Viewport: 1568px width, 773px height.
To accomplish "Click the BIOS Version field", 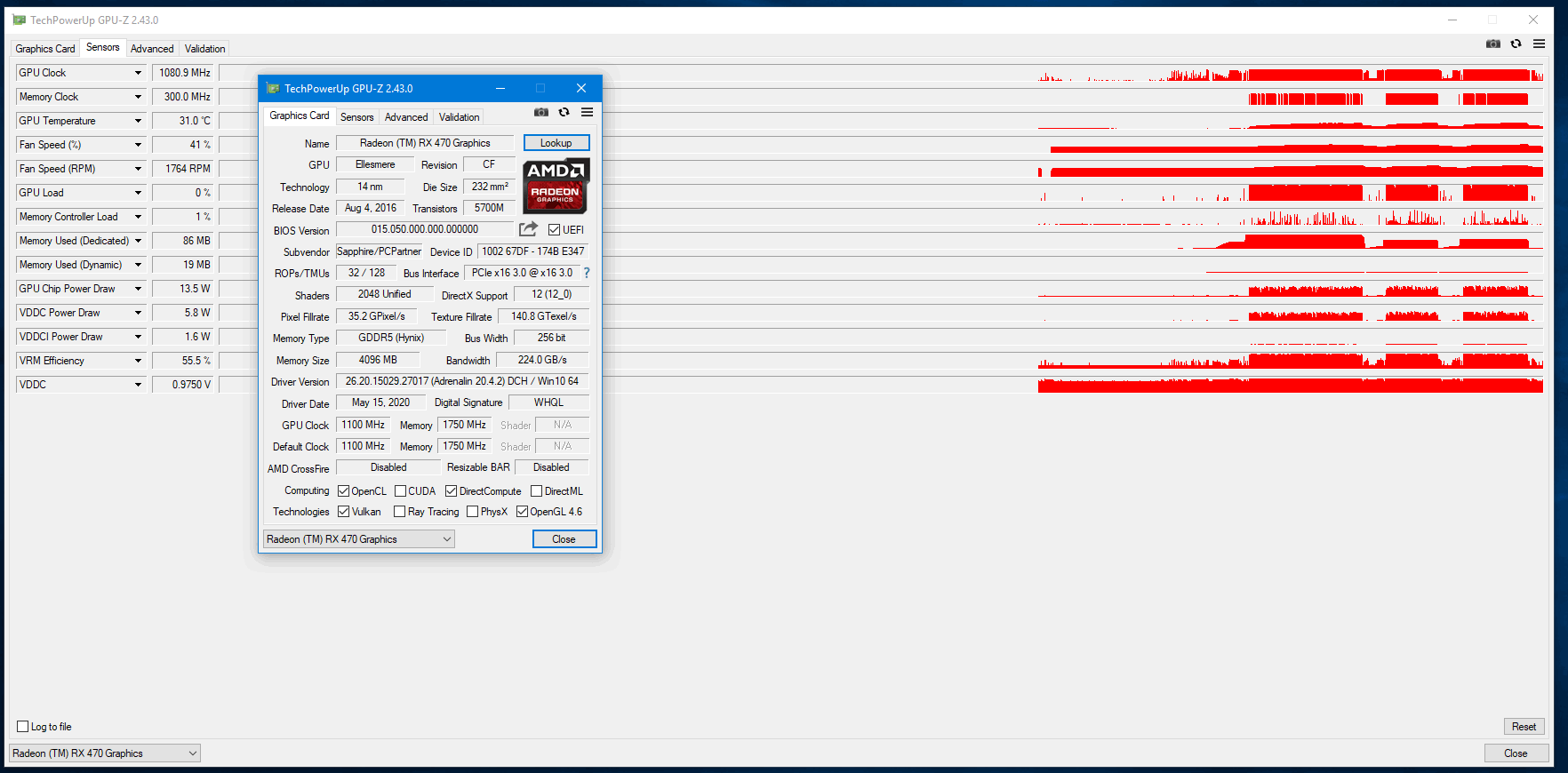I will point(425,229).
